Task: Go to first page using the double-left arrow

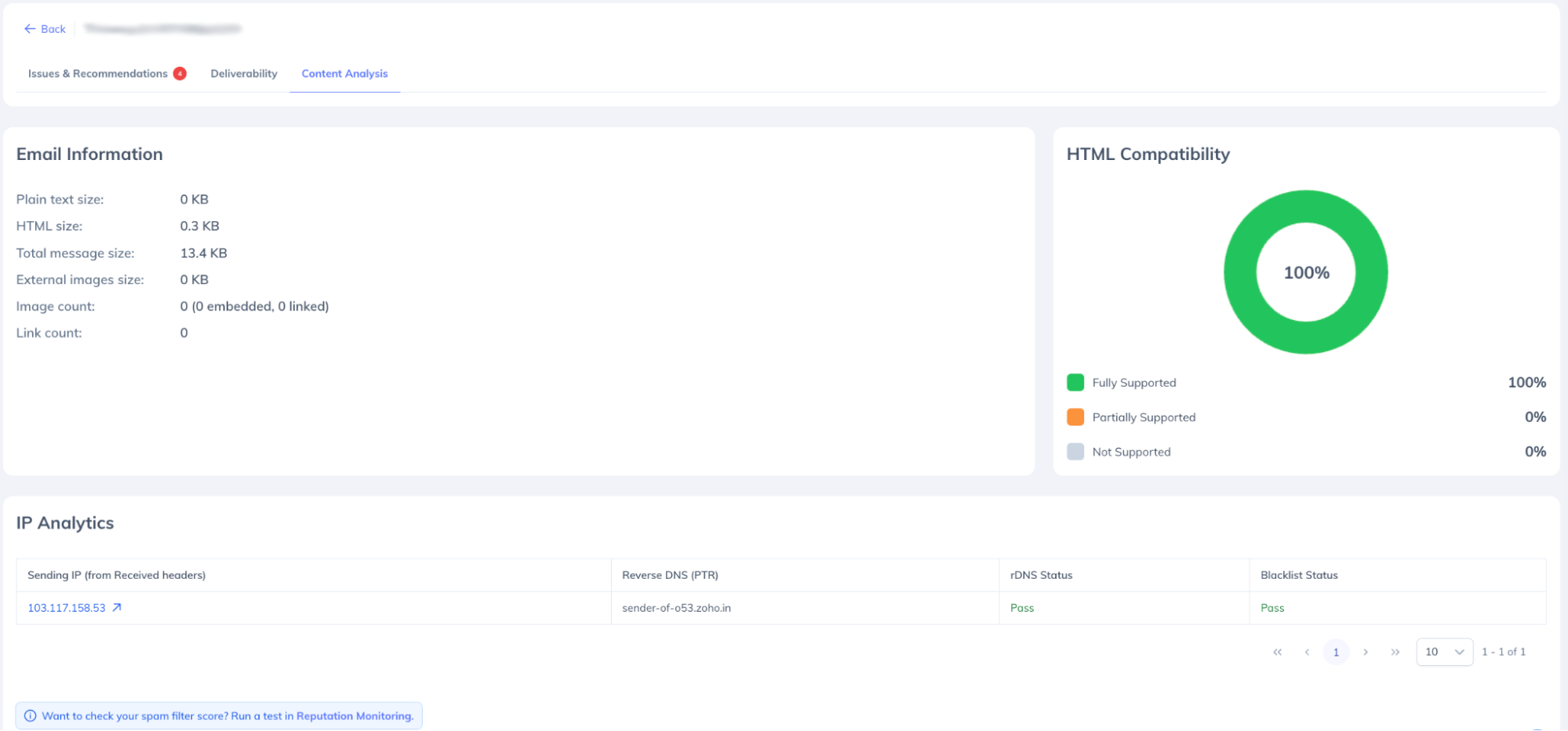Action: click(1278, 652)
